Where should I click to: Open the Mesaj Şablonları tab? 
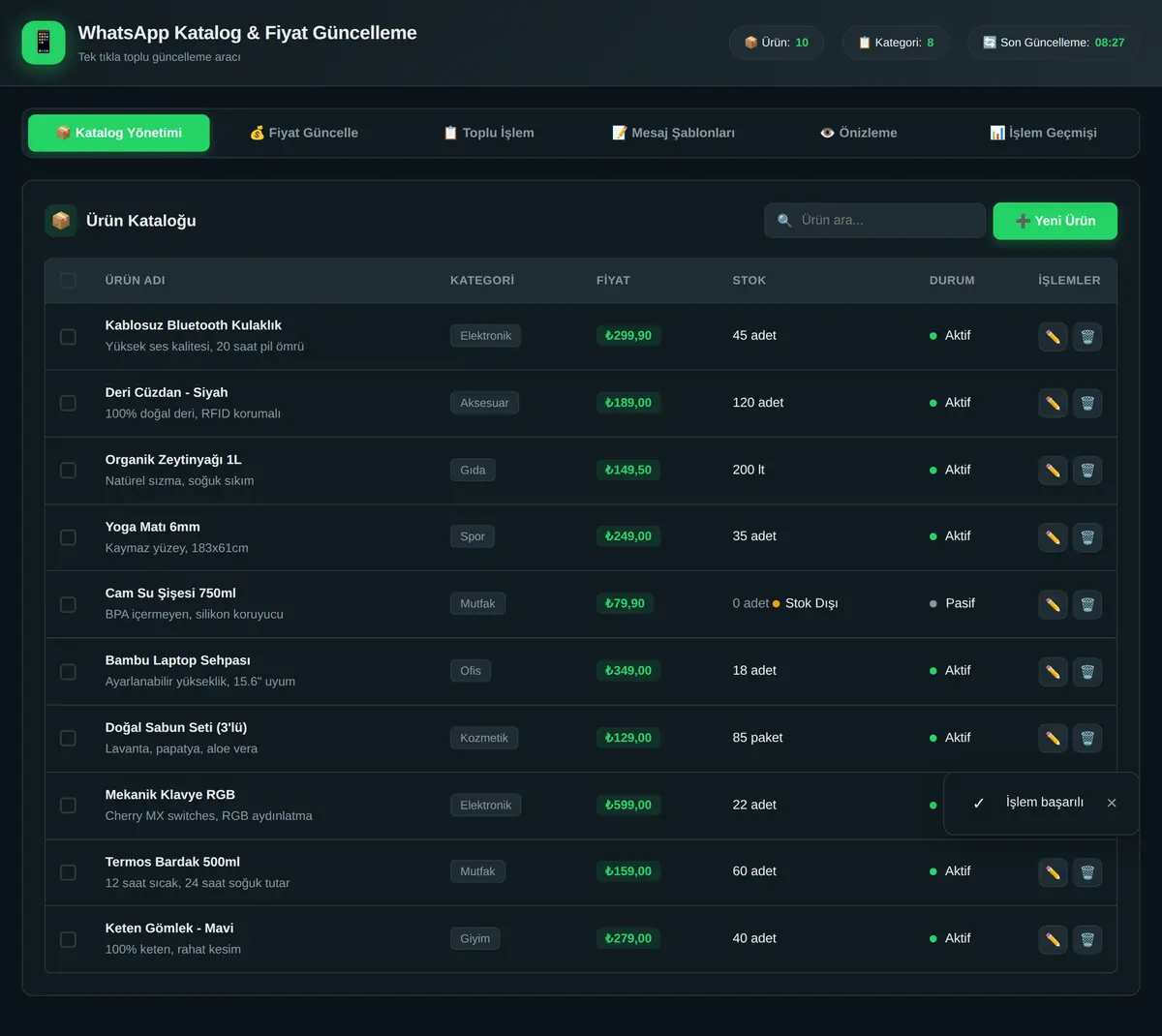click(x=674, y=133)
